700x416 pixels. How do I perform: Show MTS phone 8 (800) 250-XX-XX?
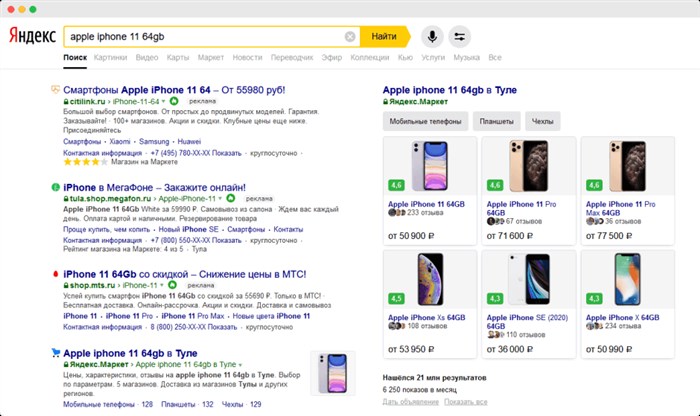tap(194, 327)
